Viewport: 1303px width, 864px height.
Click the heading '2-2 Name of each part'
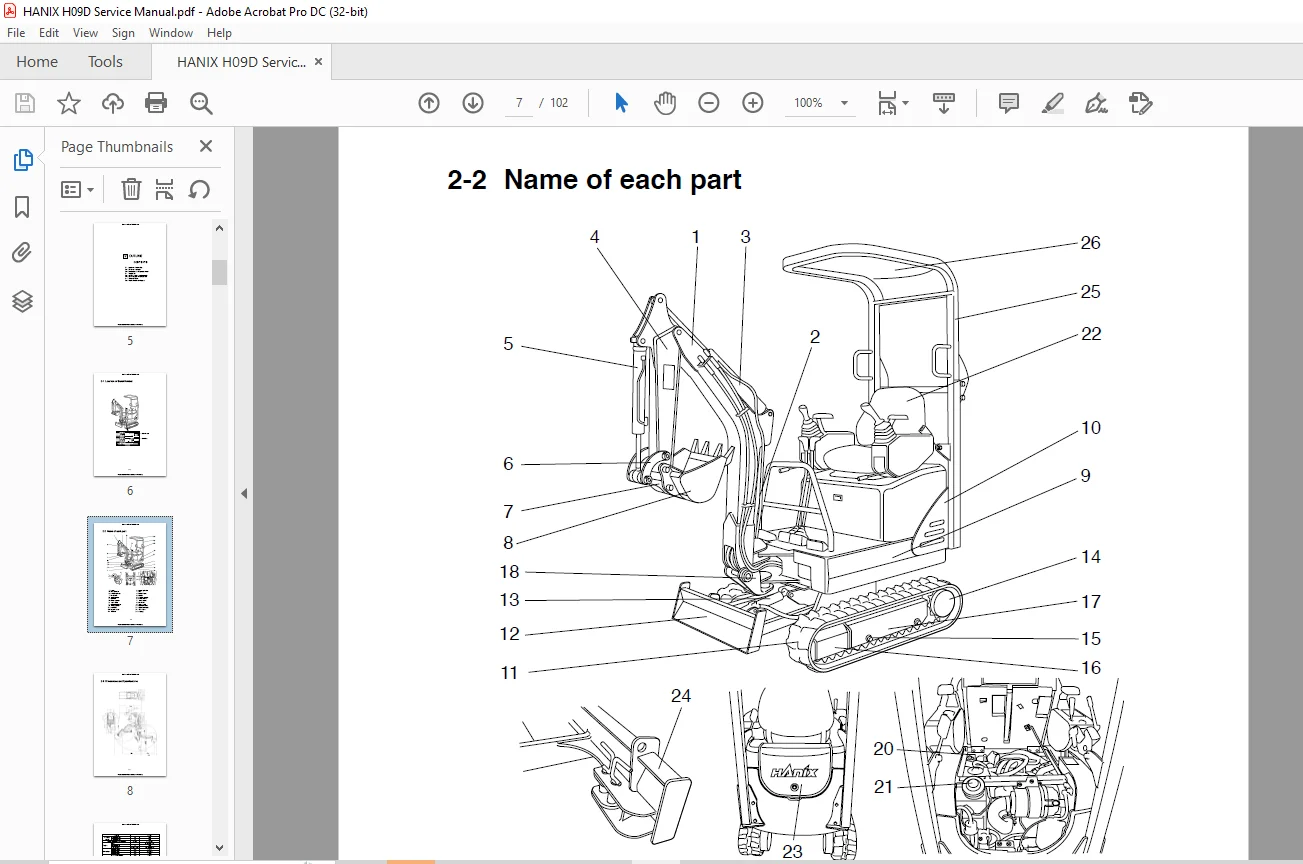(x=594, y=180)
